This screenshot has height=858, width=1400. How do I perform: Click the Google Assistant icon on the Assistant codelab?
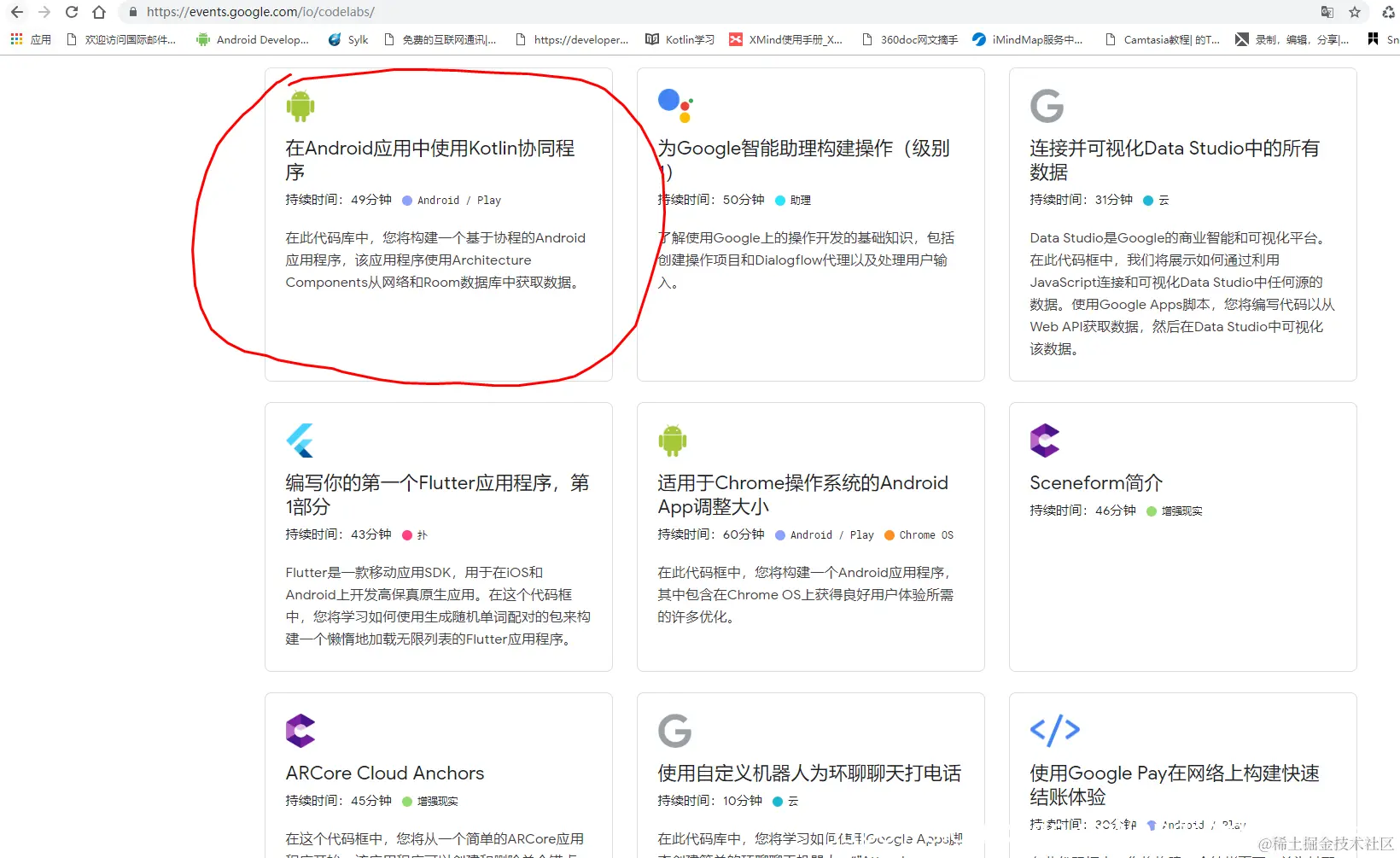pyautogui.click(x=674, y=102)
